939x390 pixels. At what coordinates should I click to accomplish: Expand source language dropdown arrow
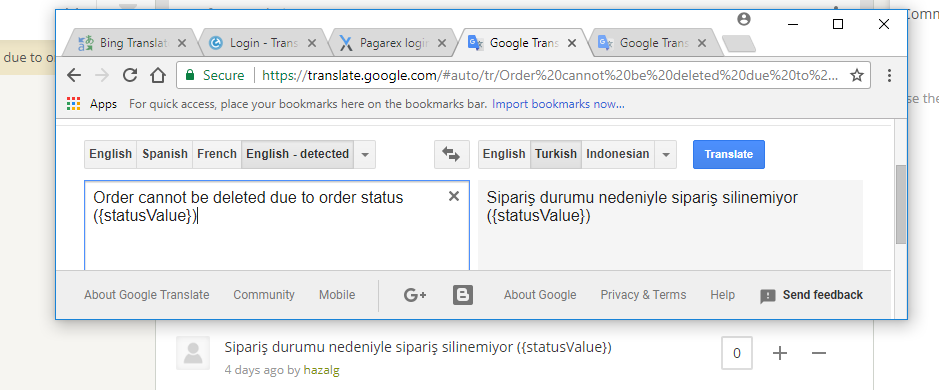(x=365, y=155)
